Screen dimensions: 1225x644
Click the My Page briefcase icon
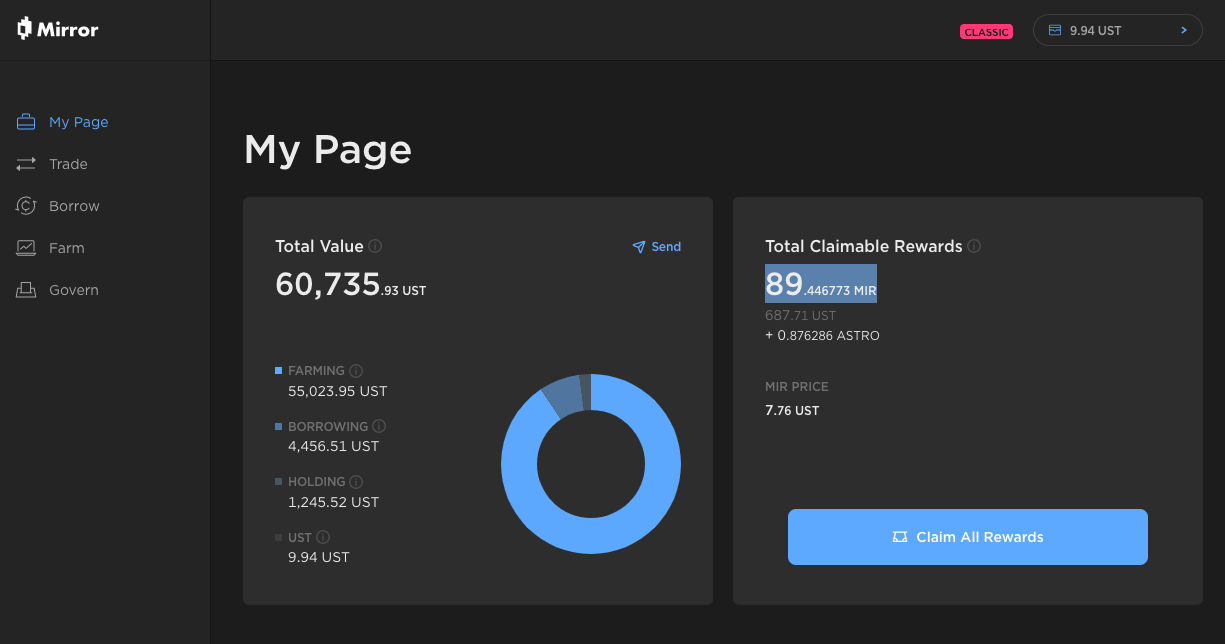coord(26,122)
